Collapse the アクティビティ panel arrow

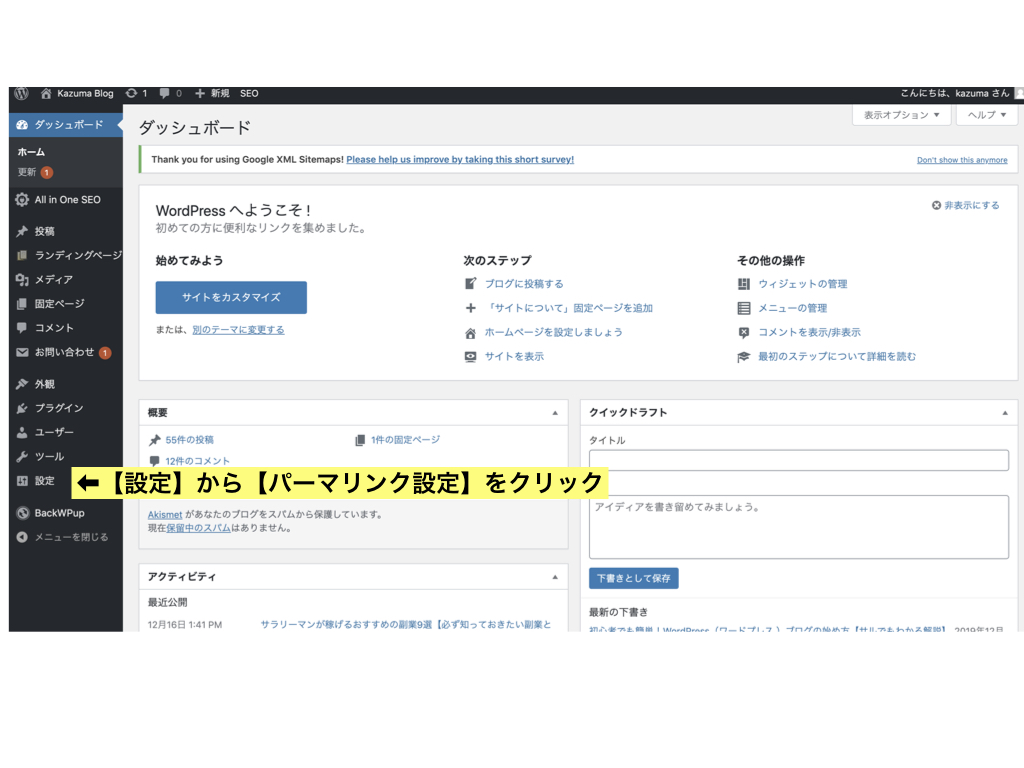click(x=555, y=577)
